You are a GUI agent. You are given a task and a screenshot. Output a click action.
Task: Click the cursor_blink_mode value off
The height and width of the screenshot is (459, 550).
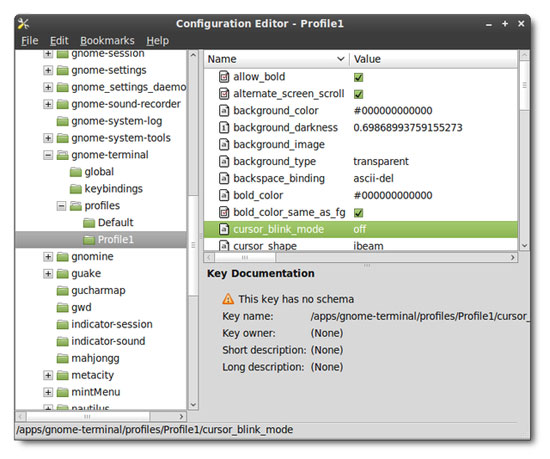pos(360,229)
